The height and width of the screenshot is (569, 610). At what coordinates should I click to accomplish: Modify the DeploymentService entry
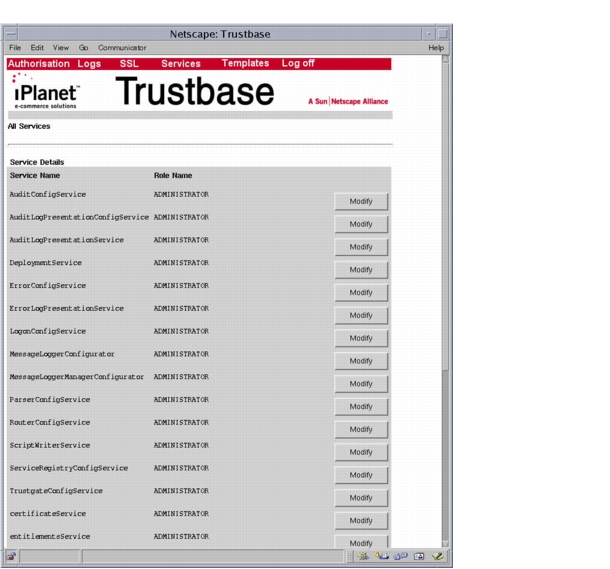tap(361, 270)
